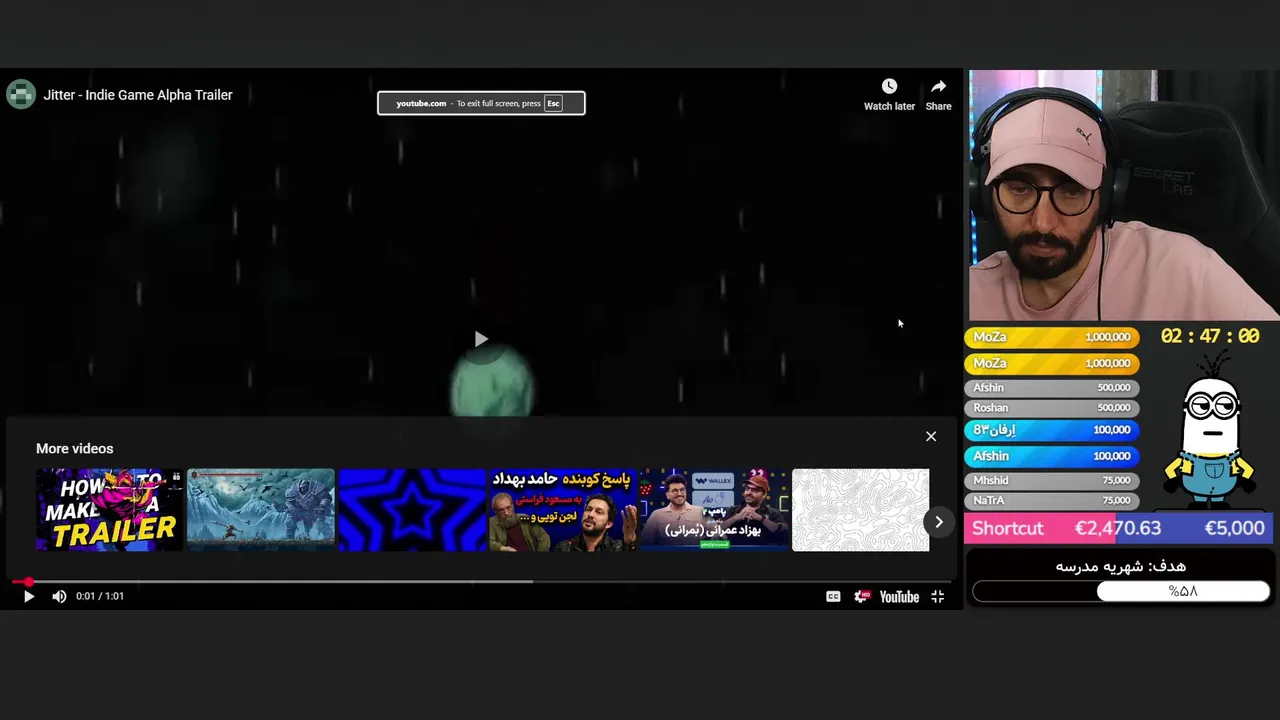
Task: Open the video on YouTube via the logo
Action: point(899,597)
